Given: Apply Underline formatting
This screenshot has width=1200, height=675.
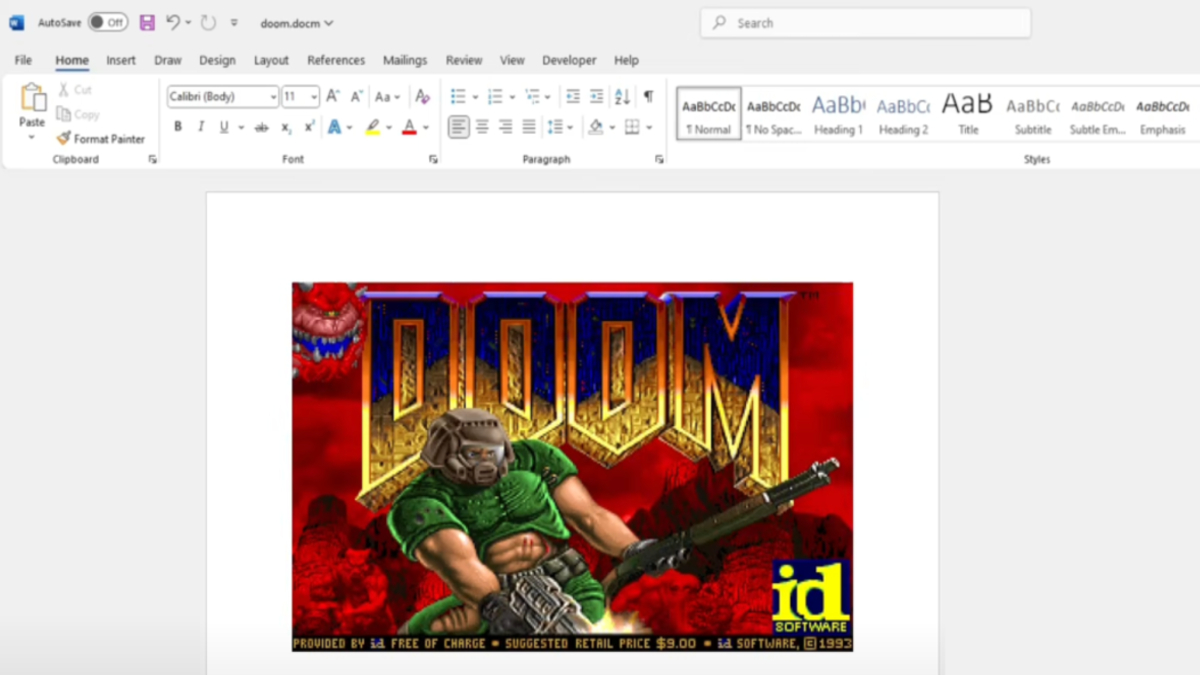Looking at the screenshot, I should [224, 127].
